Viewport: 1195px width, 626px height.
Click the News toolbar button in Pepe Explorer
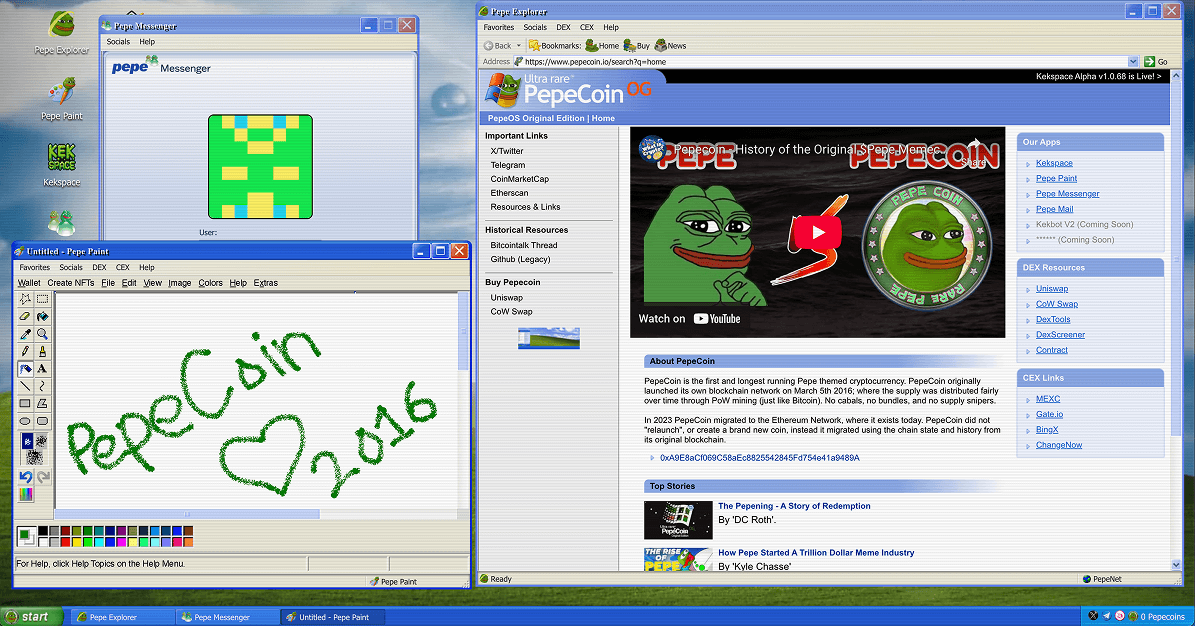[671, 46]
